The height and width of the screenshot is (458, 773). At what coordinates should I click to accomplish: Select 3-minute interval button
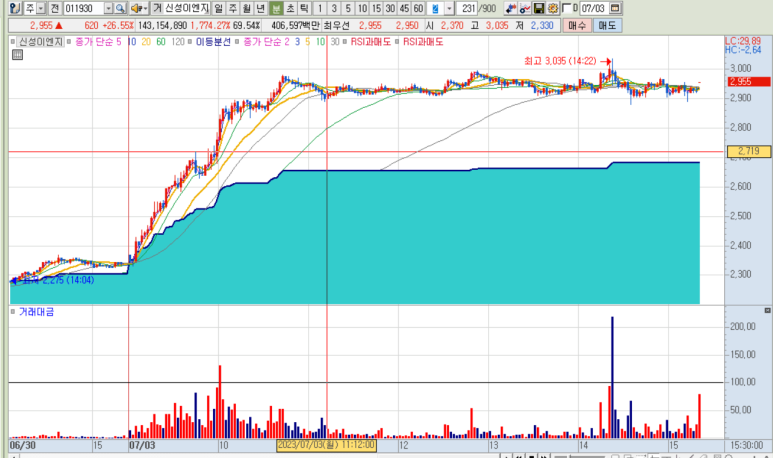[334, 8]
